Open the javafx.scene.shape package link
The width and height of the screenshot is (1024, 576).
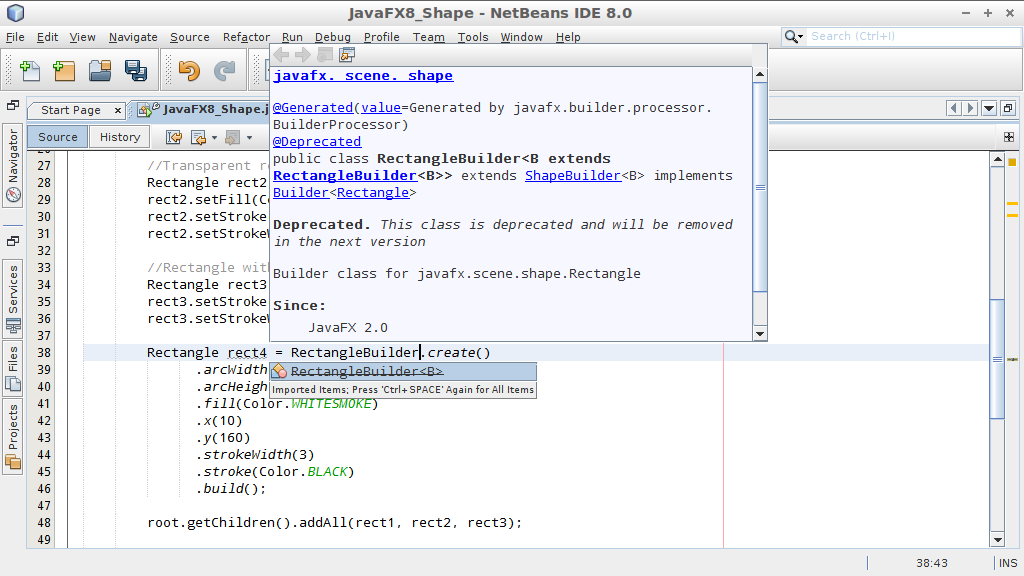362,75
